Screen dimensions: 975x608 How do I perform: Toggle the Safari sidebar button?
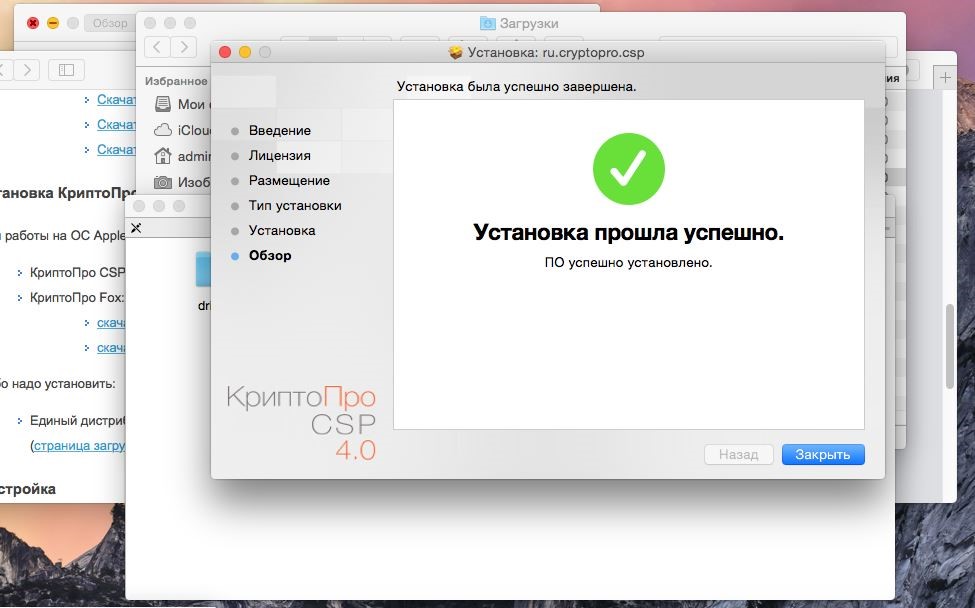tap(67, 70)
